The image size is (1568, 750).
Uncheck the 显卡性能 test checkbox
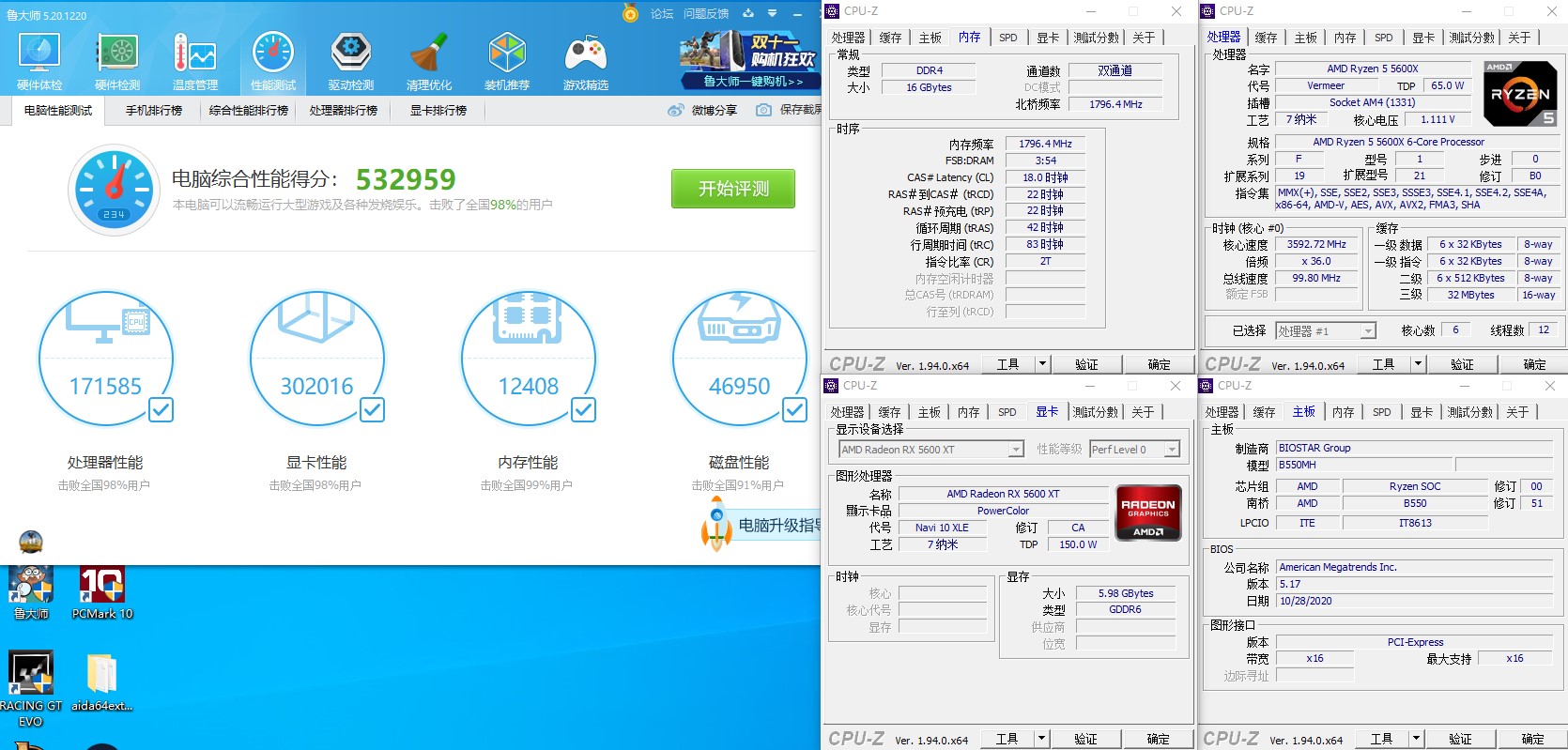[x=372, y=409]
